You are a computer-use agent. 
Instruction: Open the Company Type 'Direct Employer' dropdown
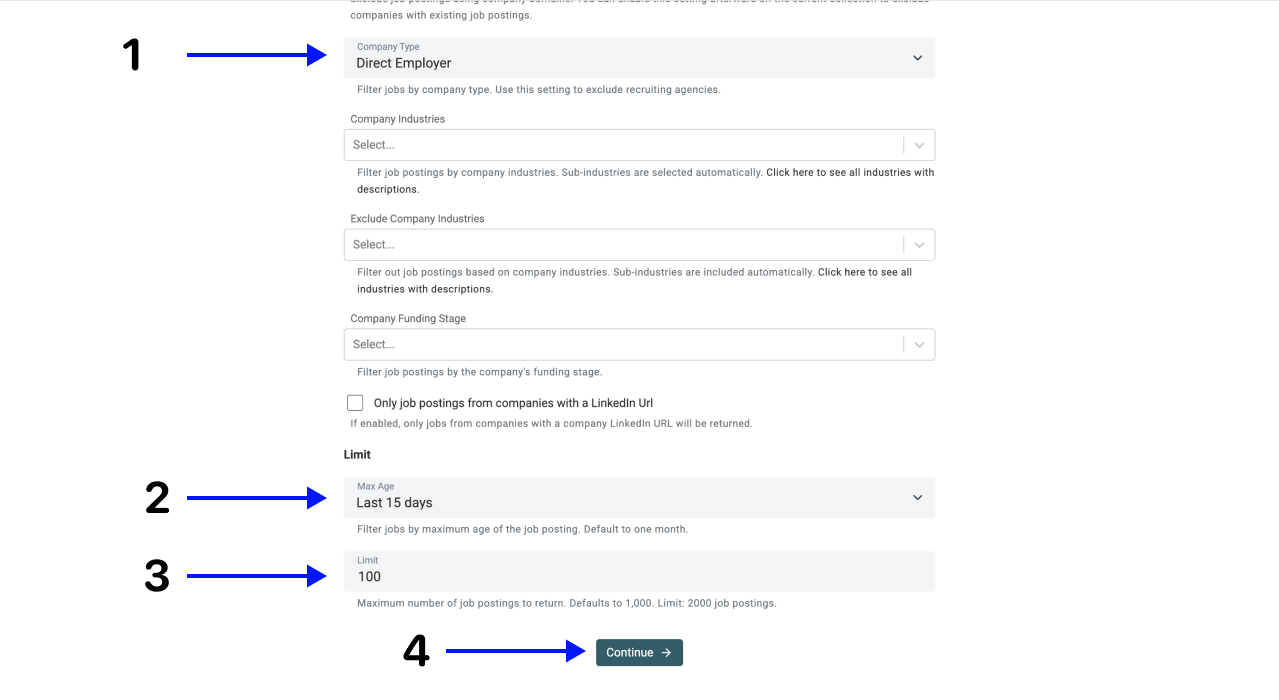[x=620, y=58]
